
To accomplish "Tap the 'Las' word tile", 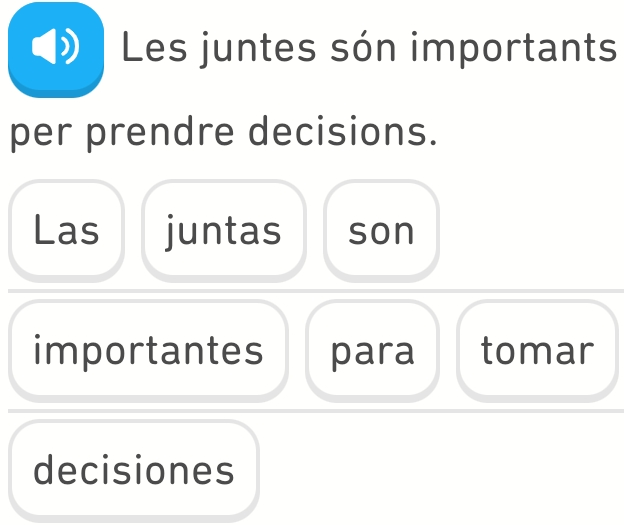I will pos(67,231).
